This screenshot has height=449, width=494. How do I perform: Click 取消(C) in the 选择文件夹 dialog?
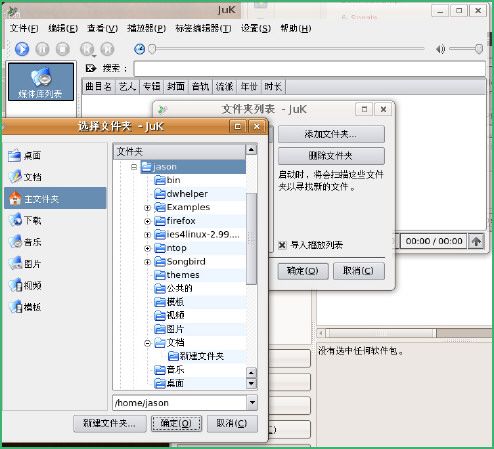coord(232,424)
